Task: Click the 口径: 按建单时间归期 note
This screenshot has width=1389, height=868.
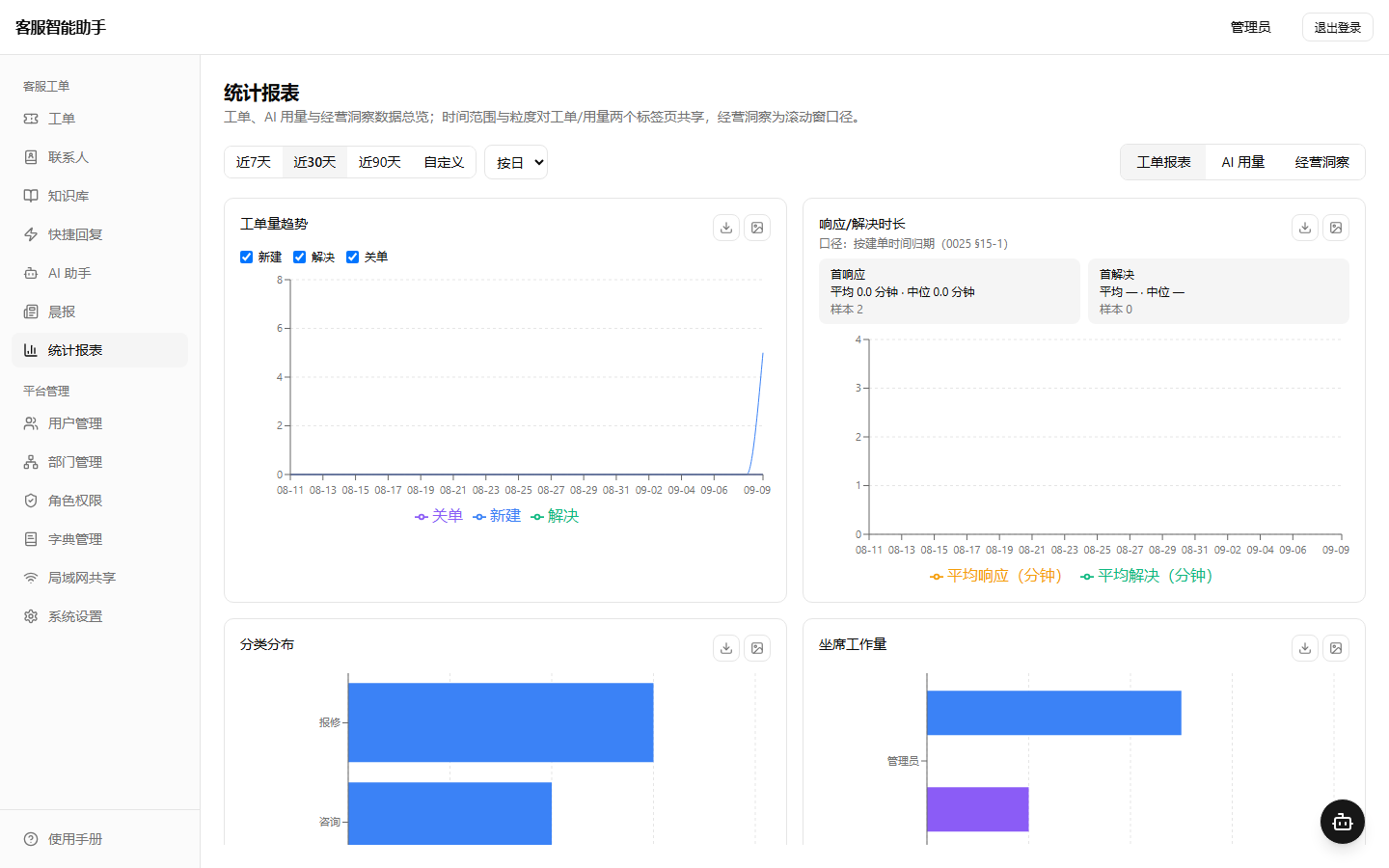Action: (913, 244)
